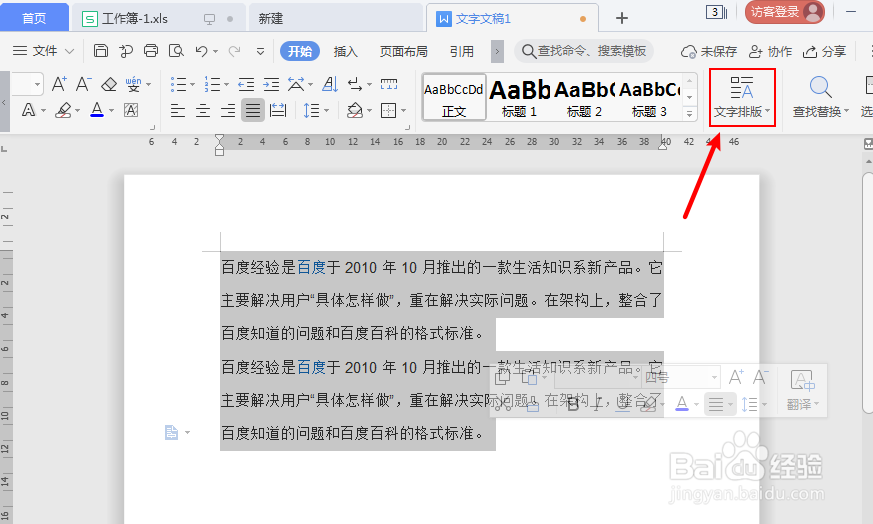This screenshot has height=524, width=873.
Task: Expand the styles gallery more arrow
Action: 689,113
